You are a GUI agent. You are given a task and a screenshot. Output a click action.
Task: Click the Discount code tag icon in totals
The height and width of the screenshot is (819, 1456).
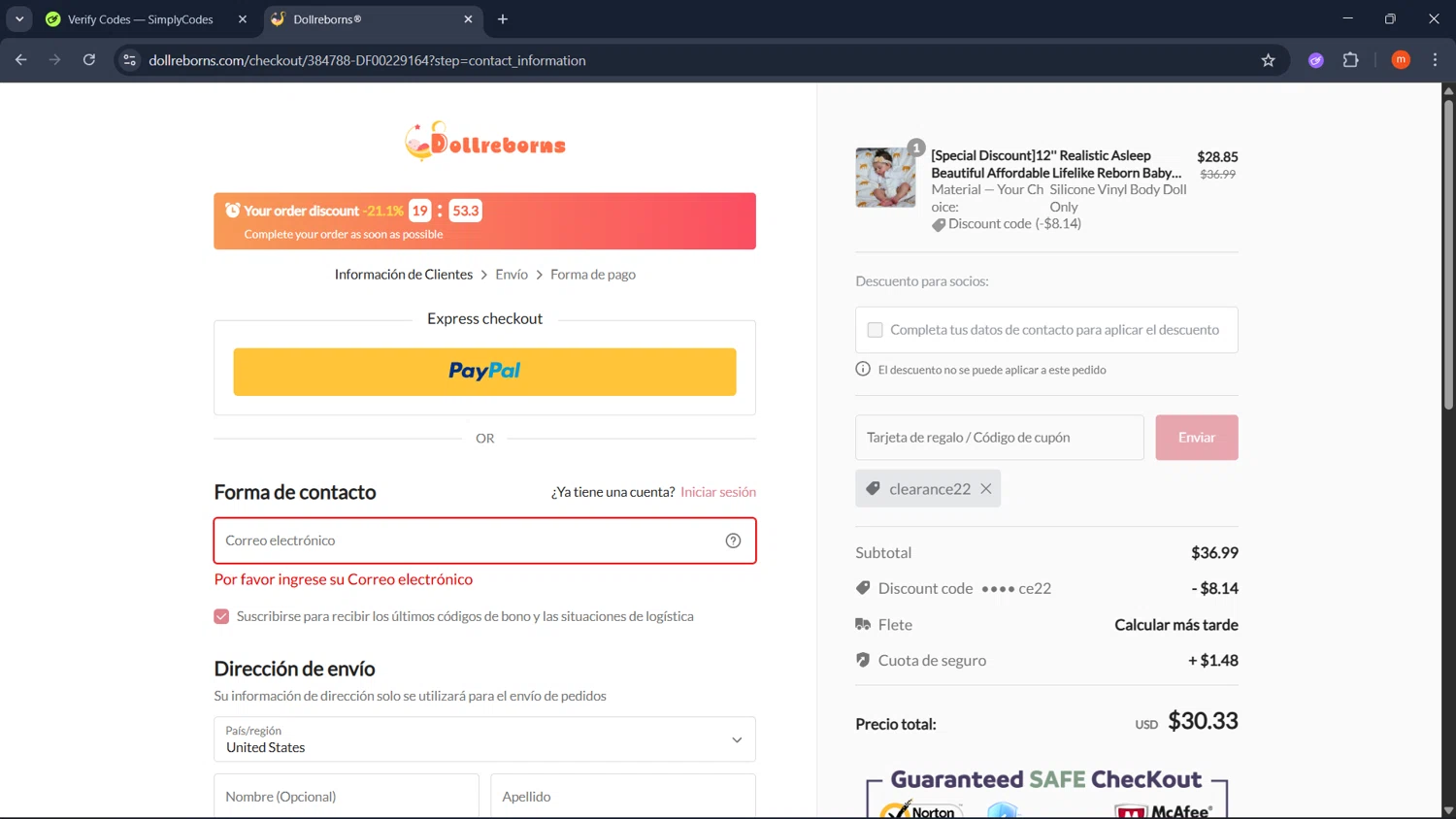(863, 588)
